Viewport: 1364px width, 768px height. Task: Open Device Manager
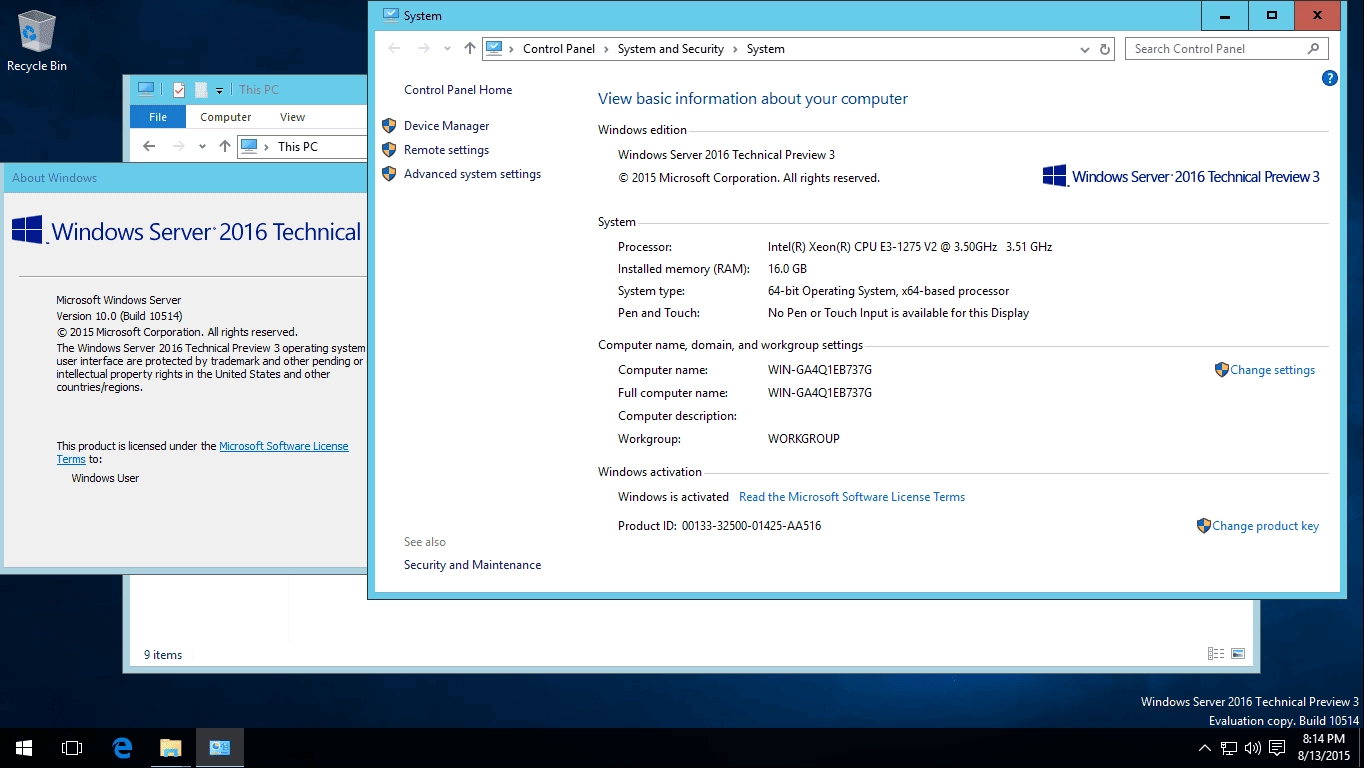click(446, 126)
